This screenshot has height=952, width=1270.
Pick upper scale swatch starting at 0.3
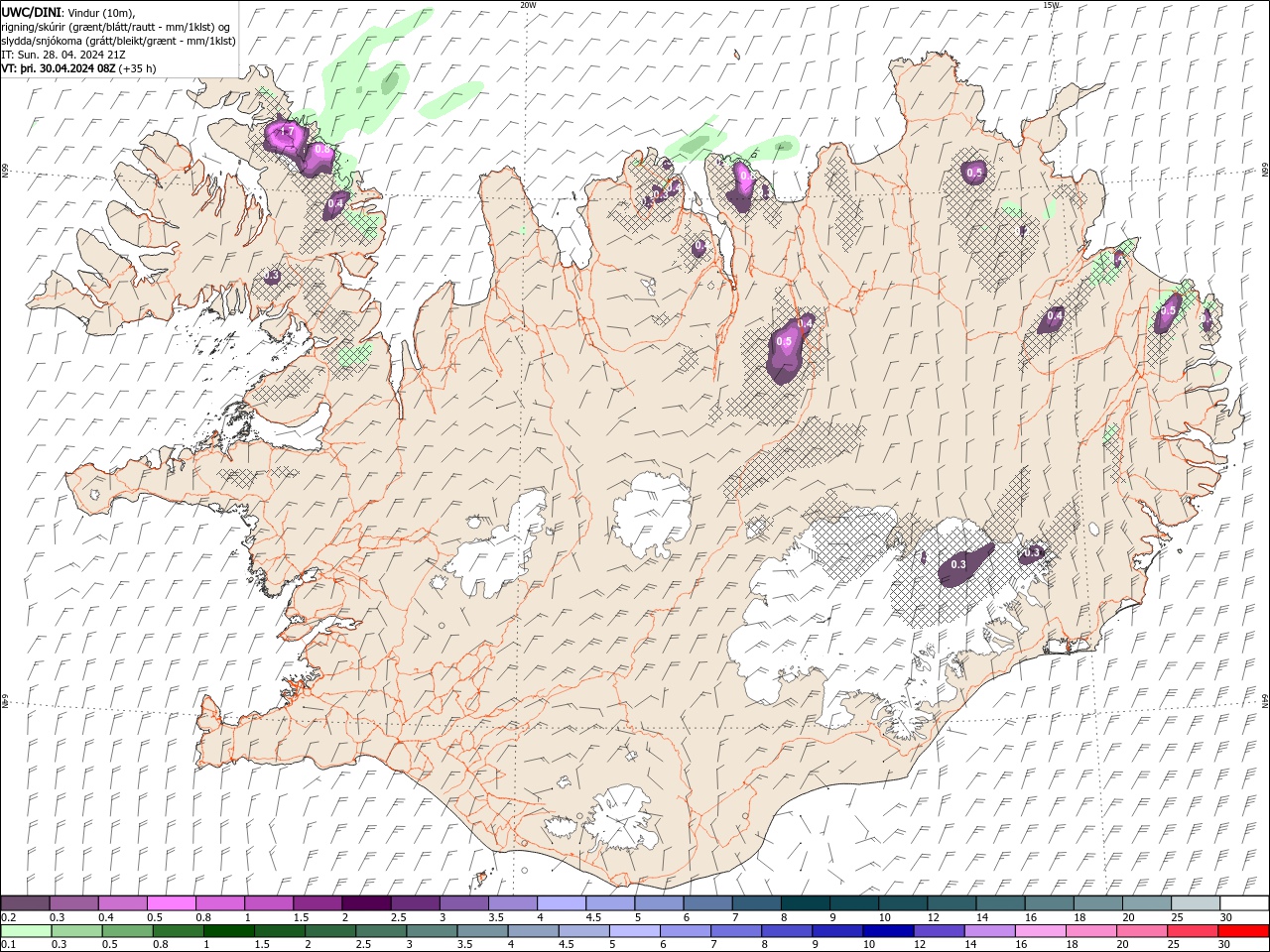(73, 902)
